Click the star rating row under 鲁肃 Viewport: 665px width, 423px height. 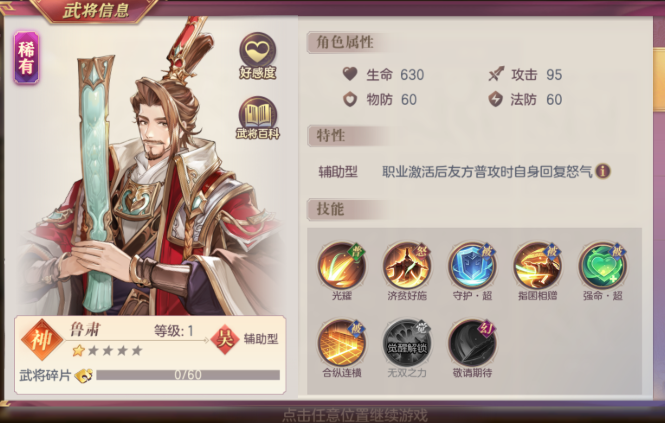pos(107,350)
